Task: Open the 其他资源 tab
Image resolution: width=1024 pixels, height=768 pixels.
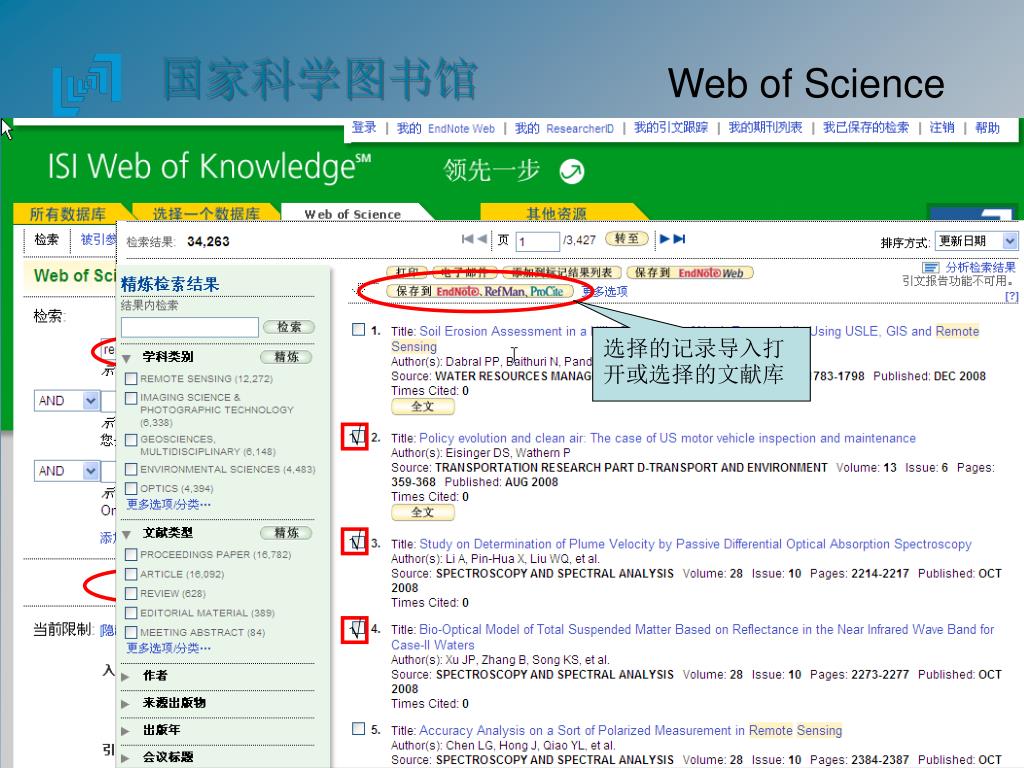Action: click(556, 213)
